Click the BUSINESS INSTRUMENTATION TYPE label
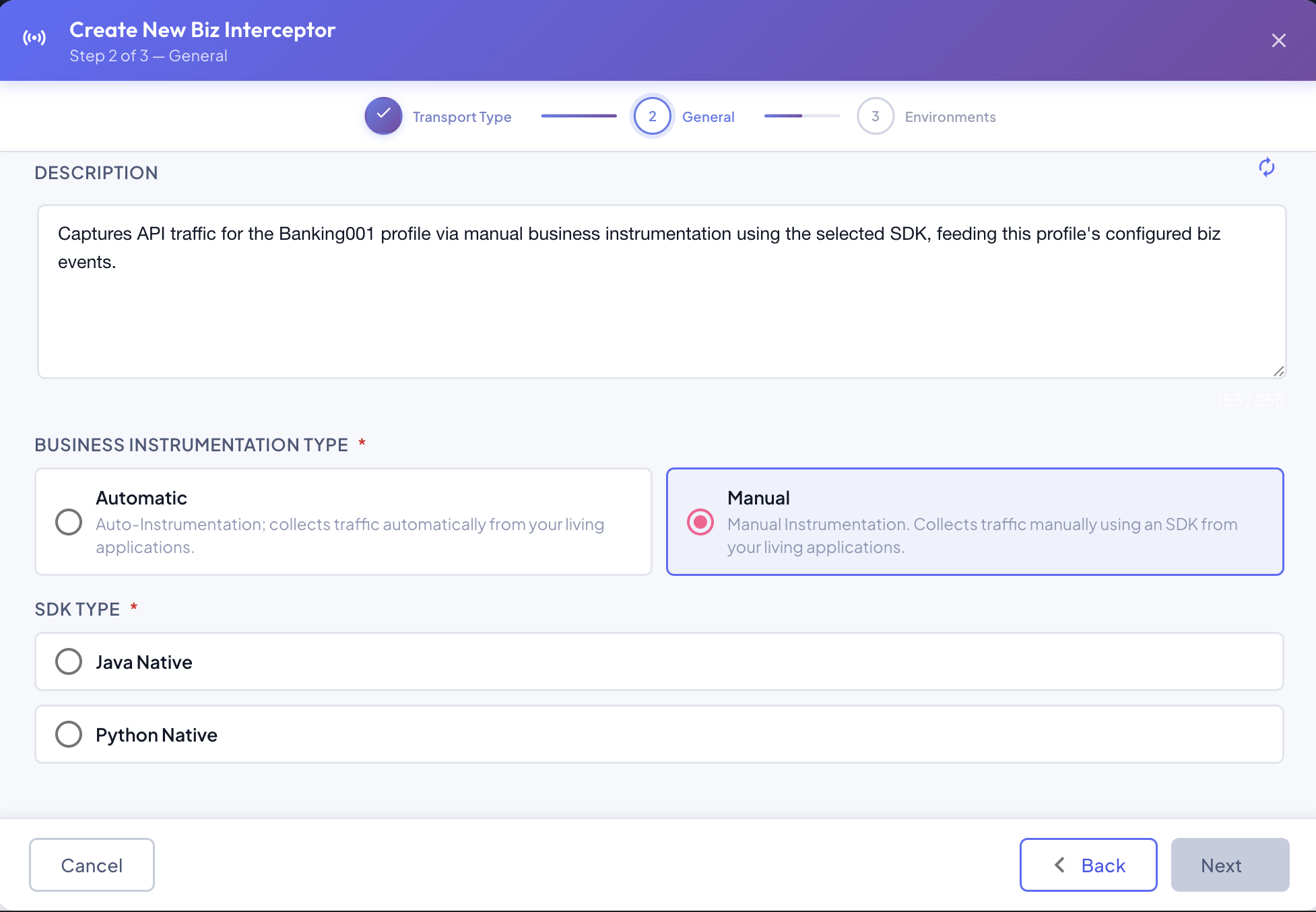This screenshot has height=912, width=1316. coord(191,445)
